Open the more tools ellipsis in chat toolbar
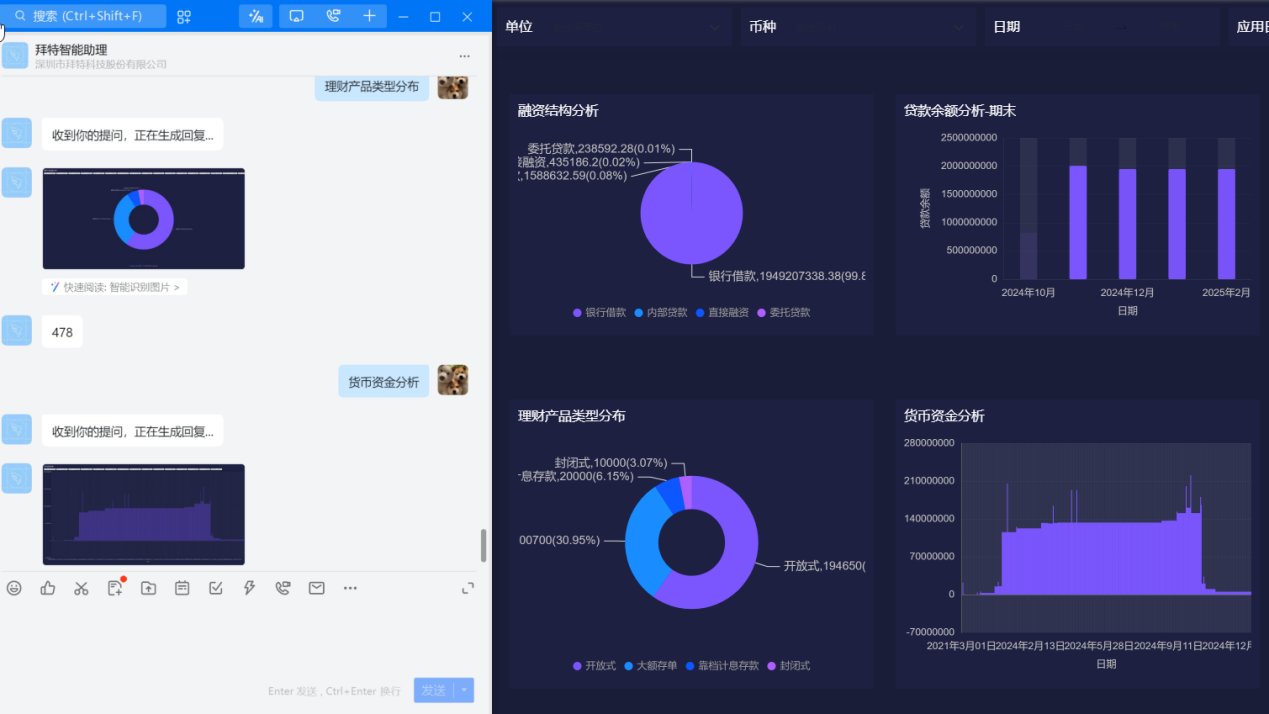1269x714 pixels. [x=350, y=588]
